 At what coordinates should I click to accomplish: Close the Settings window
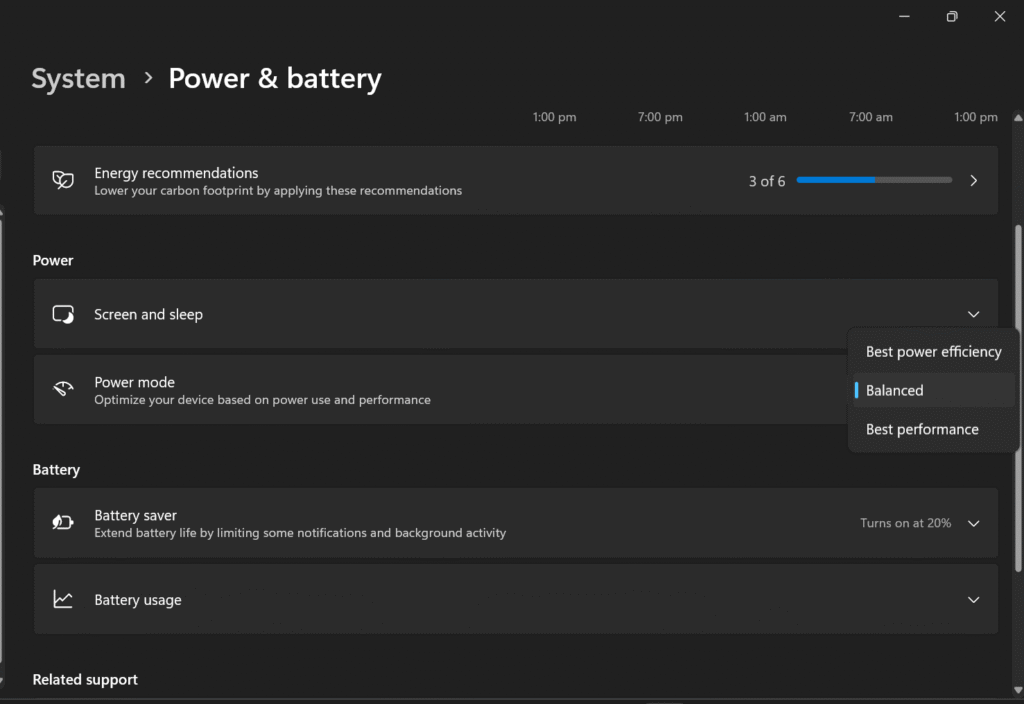click(1000, 16)
